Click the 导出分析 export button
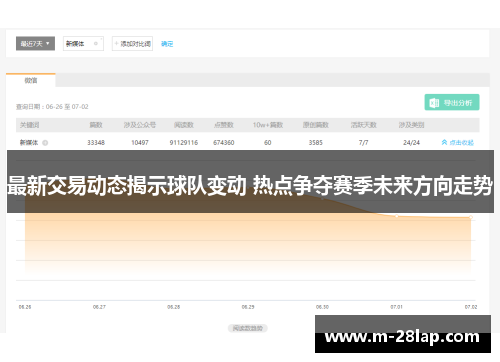Image resolution: width=500 pixels, height=362 pixels. 452,102
